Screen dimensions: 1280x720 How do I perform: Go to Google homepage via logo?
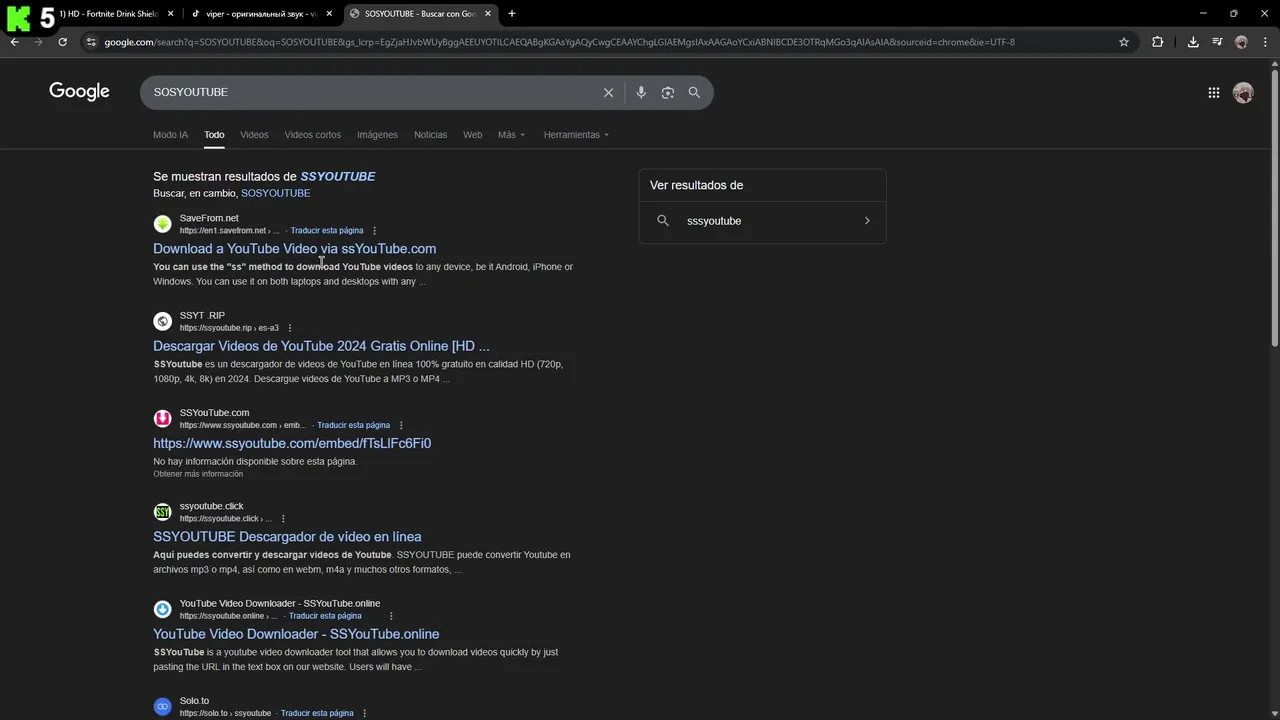79,92
